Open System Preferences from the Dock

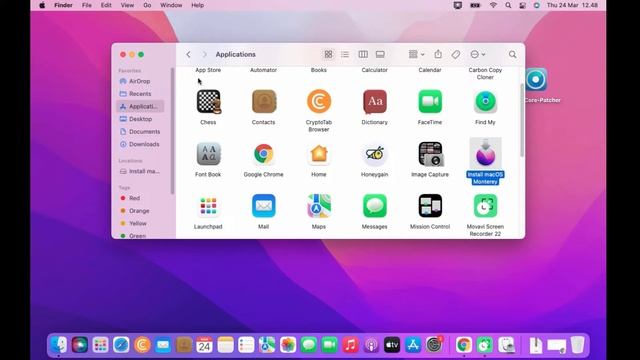click(x=434, y=345)
